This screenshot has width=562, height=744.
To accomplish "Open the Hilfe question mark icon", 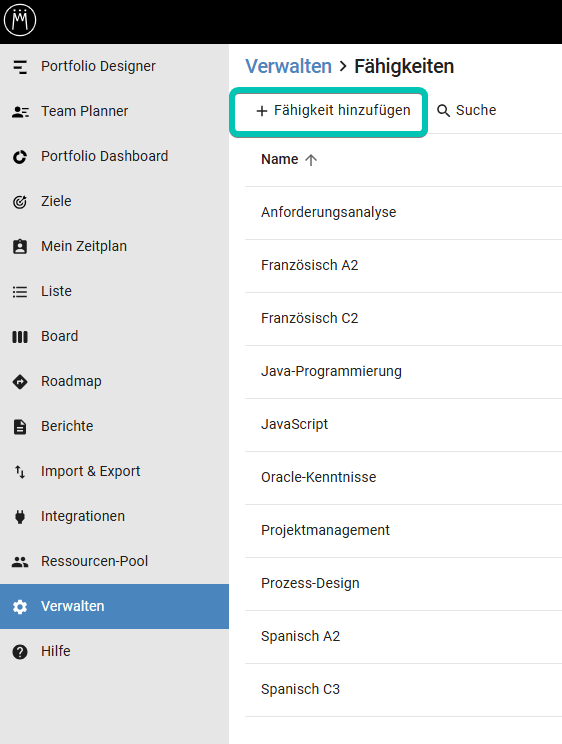I will click(x=20, y=652).
